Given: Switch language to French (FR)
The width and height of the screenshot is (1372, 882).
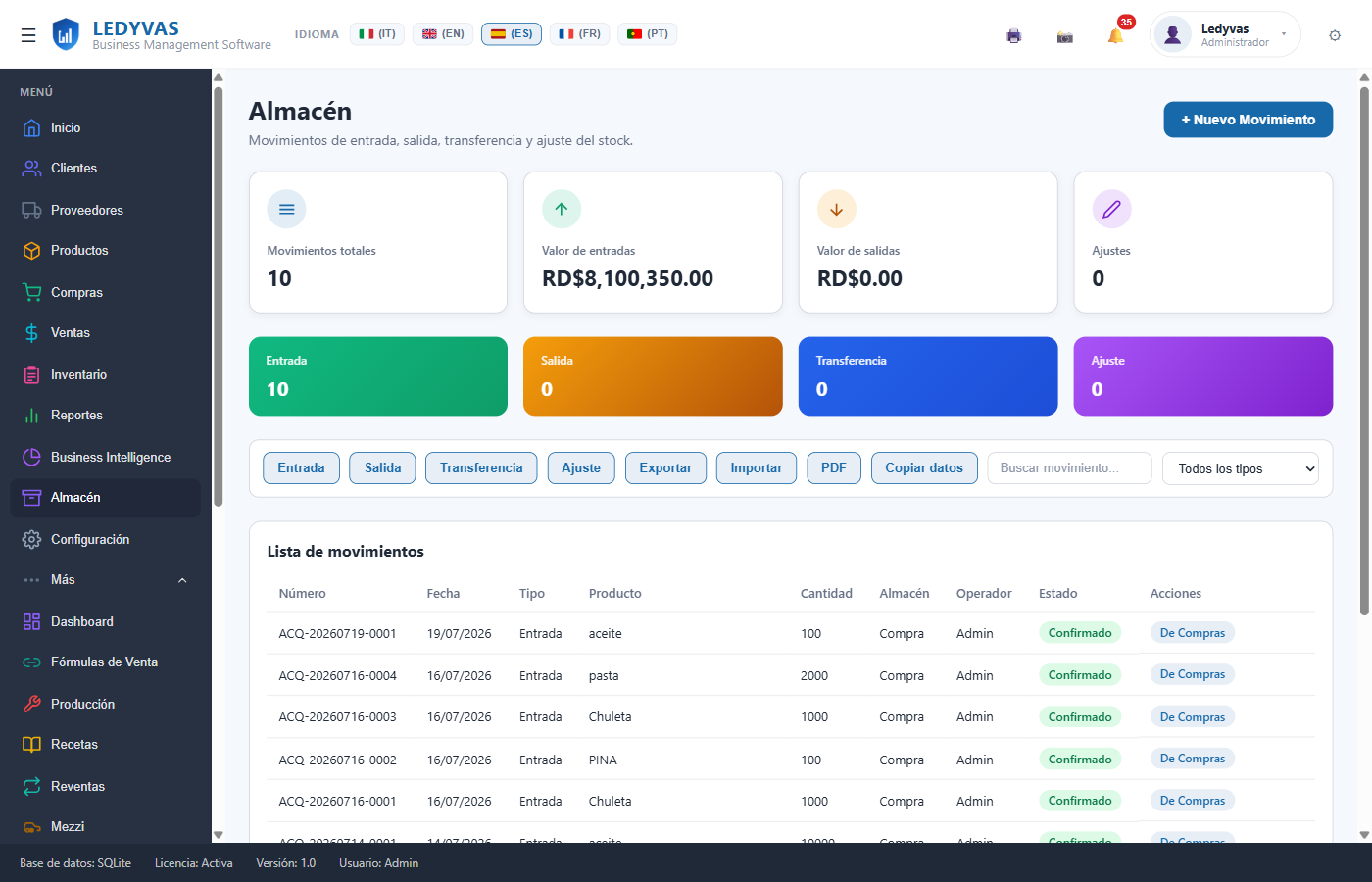Looking at the screenshot, I should 580,34.
